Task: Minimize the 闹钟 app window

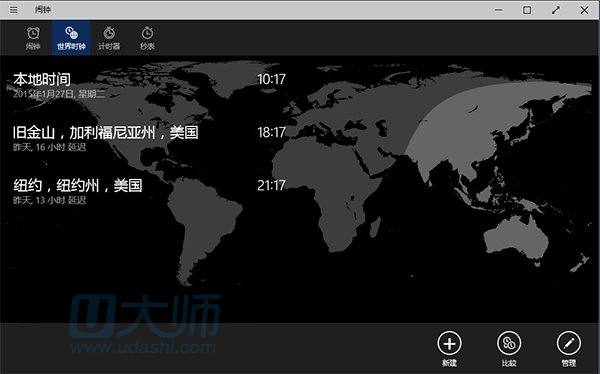Action: (498, 10)
